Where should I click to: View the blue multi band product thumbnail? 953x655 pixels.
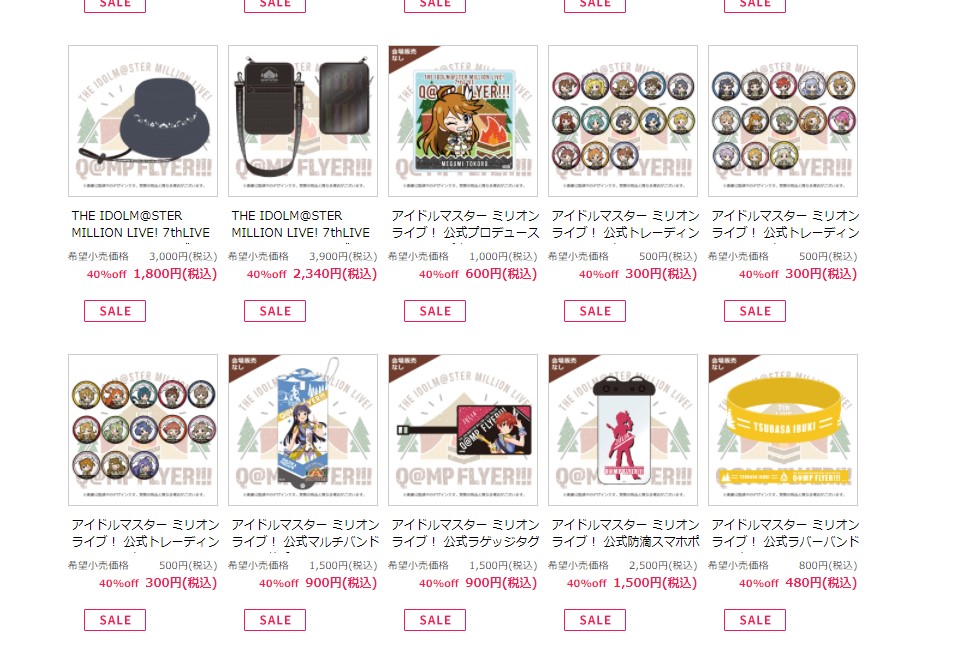pyautogui.click(x=303, y=430)
